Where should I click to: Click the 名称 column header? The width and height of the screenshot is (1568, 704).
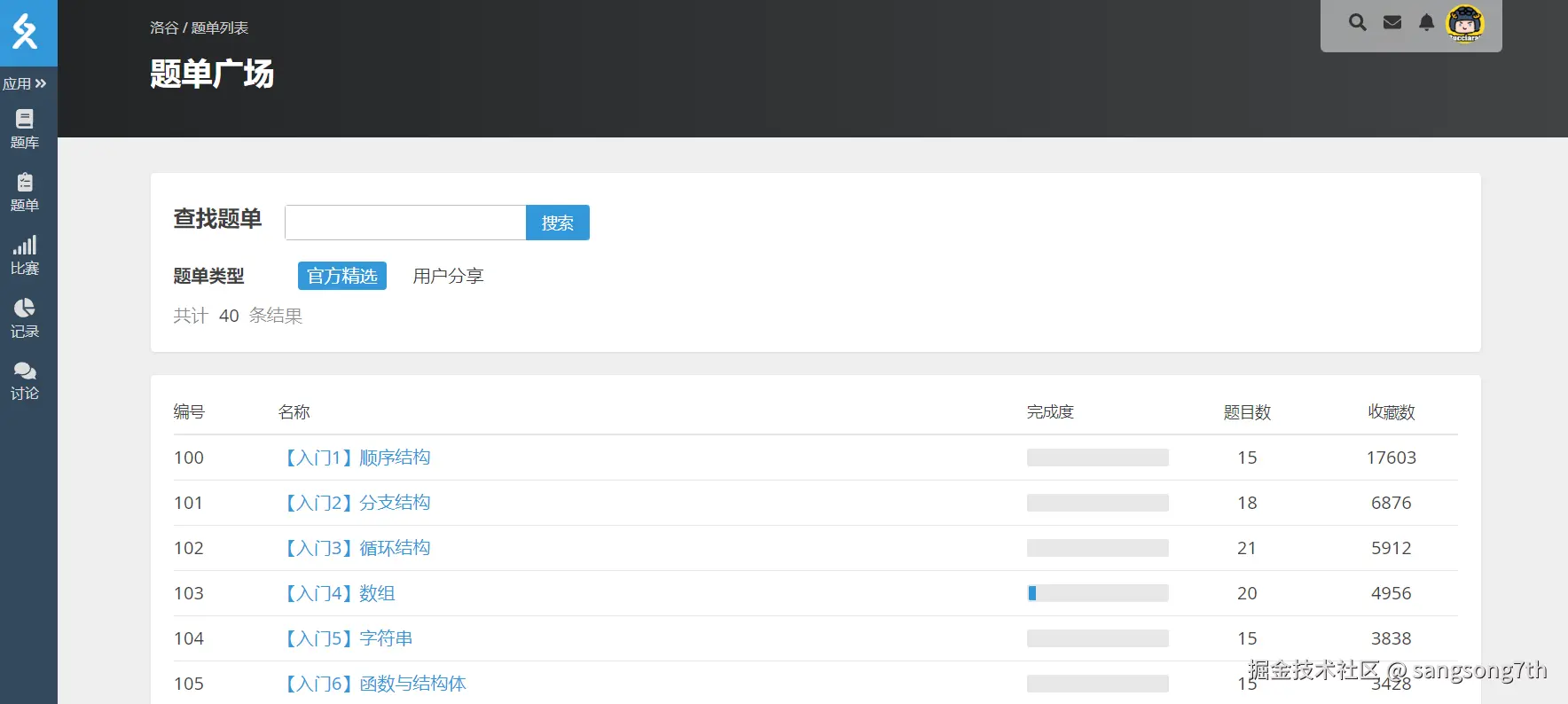click(x=294, y=411)
